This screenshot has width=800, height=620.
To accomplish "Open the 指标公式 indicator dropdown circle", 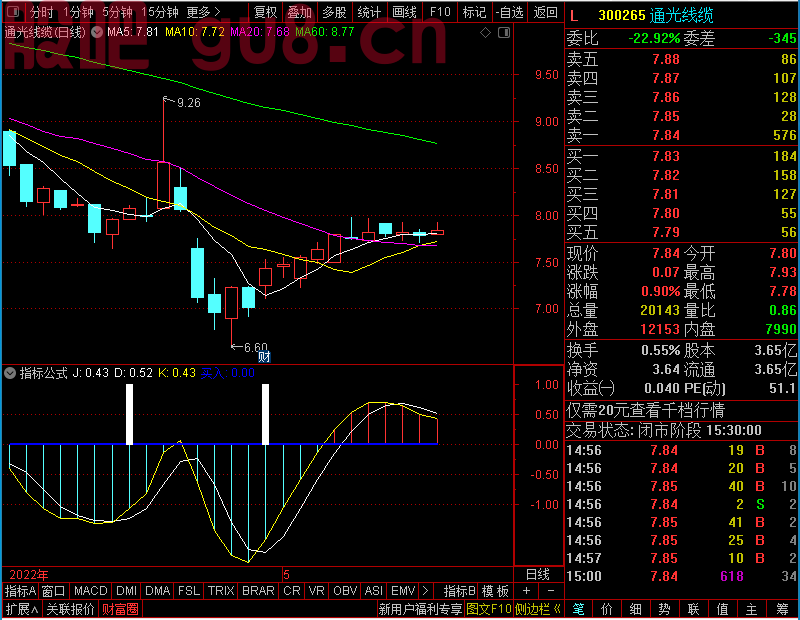I will click(10, 373).
